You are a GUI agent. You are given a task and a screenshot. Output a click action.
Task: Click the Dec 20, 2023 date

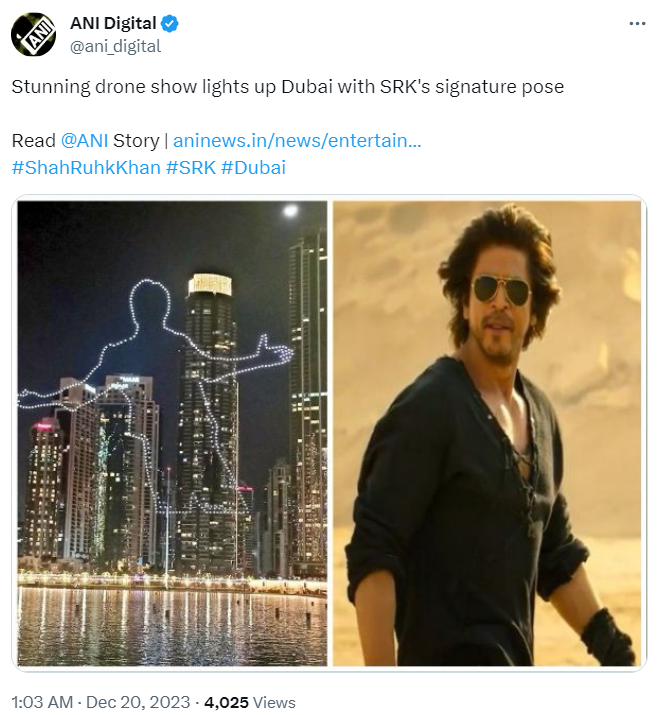tap(138, 702)
